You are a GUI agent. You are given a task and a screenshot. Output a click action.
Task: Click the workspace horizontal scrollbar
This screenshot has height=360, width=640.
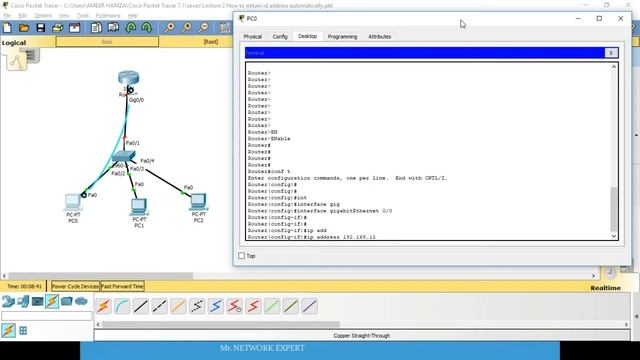(101, 276)
